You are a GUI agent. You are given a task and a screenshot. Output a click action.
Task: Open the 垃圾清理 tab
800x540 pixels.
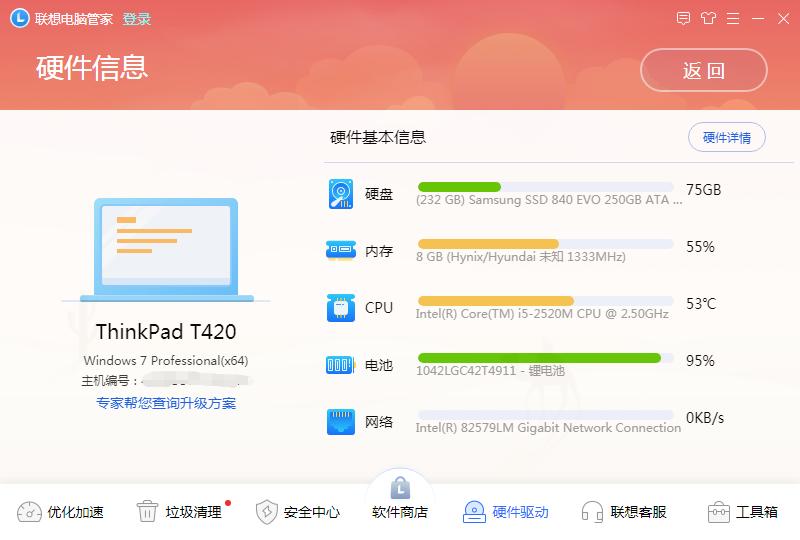[193, 512]
